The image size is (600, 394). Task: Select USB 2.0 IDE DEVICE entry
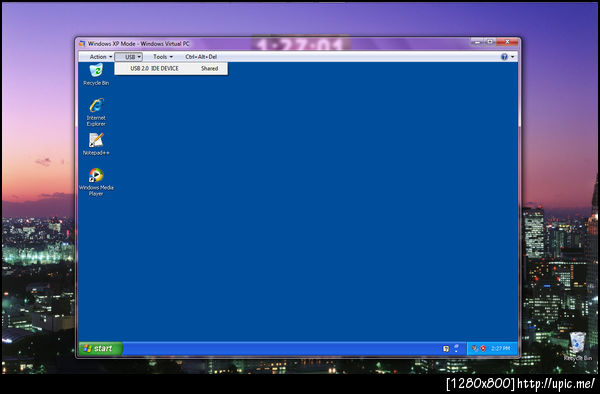click(171, 68)
